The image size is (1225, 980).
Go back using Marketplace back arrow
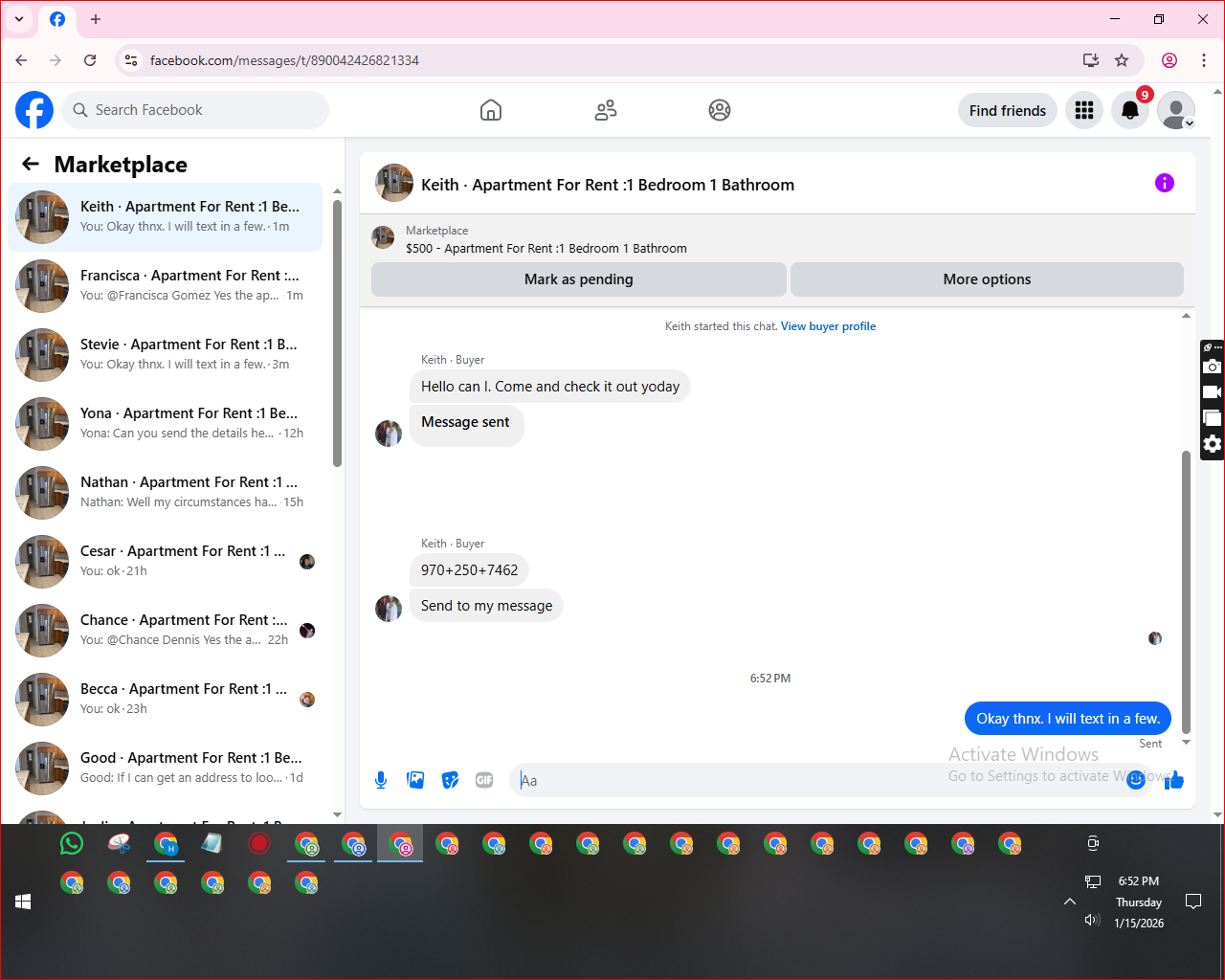pyautogui.click(x=31, y=164)
